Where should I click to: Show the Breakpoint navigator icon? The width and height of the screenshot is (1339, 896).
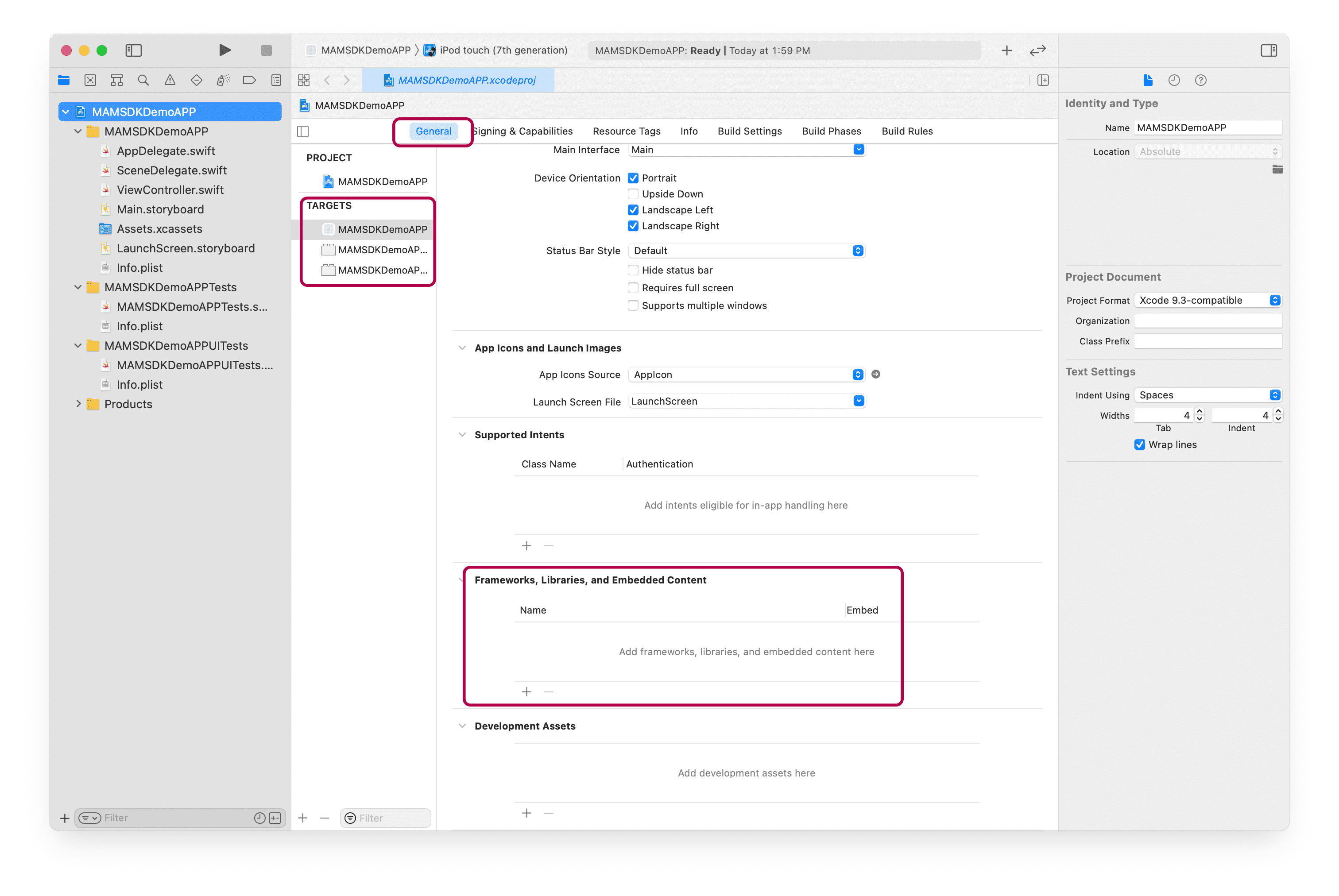click(x=249, y=81)
